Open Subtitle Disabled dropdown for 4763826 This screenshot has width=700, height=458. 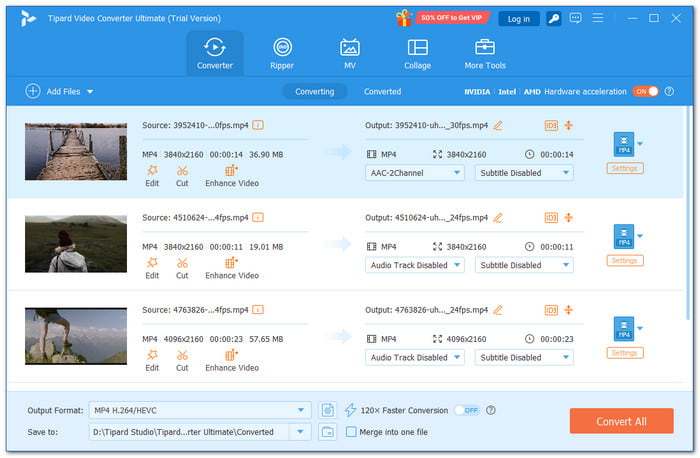[524, 358]
